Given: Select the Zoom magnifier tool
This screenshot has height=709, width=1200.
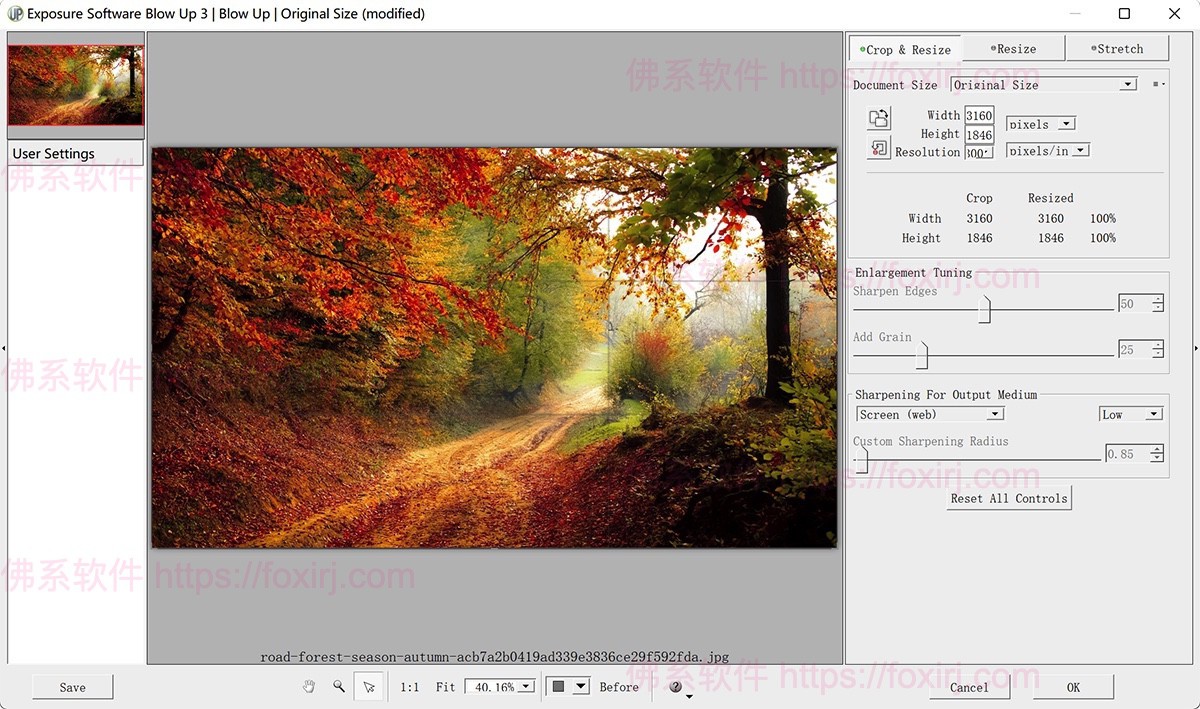Looking at the screenshot, I should coord(339,687).
